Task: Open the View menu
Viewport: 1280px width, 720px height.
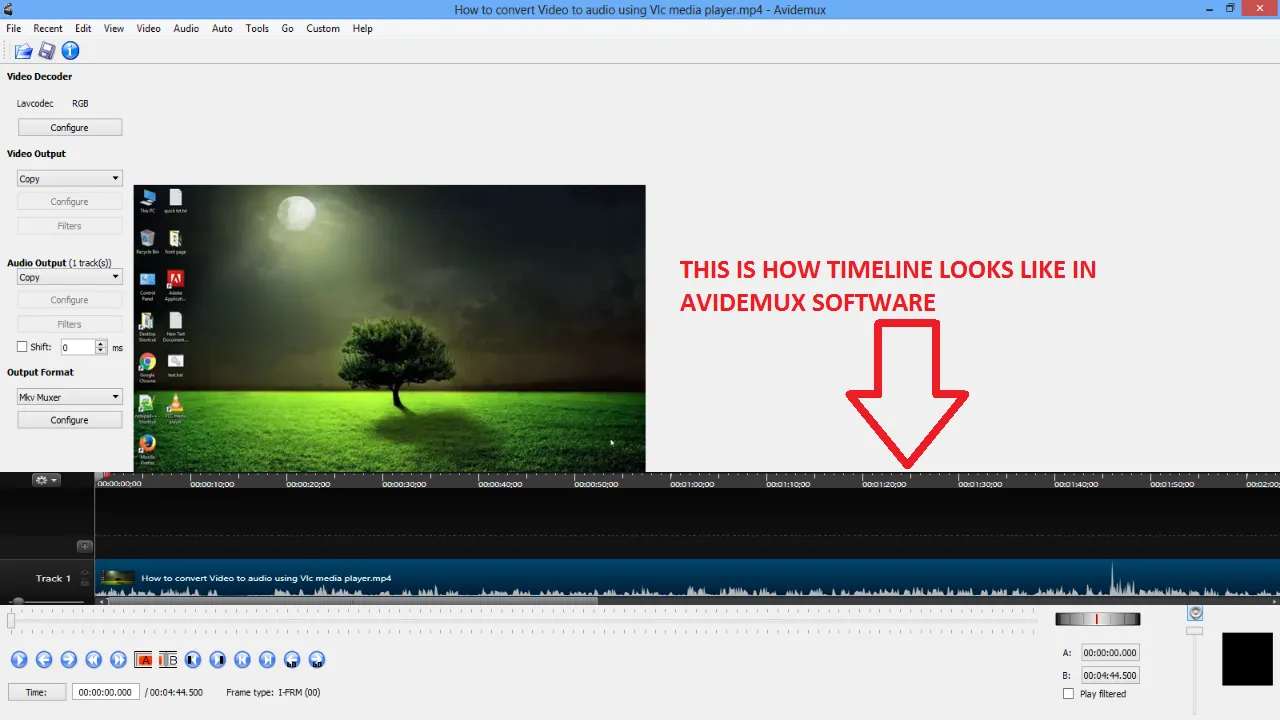Action: (x=115, y=29)
